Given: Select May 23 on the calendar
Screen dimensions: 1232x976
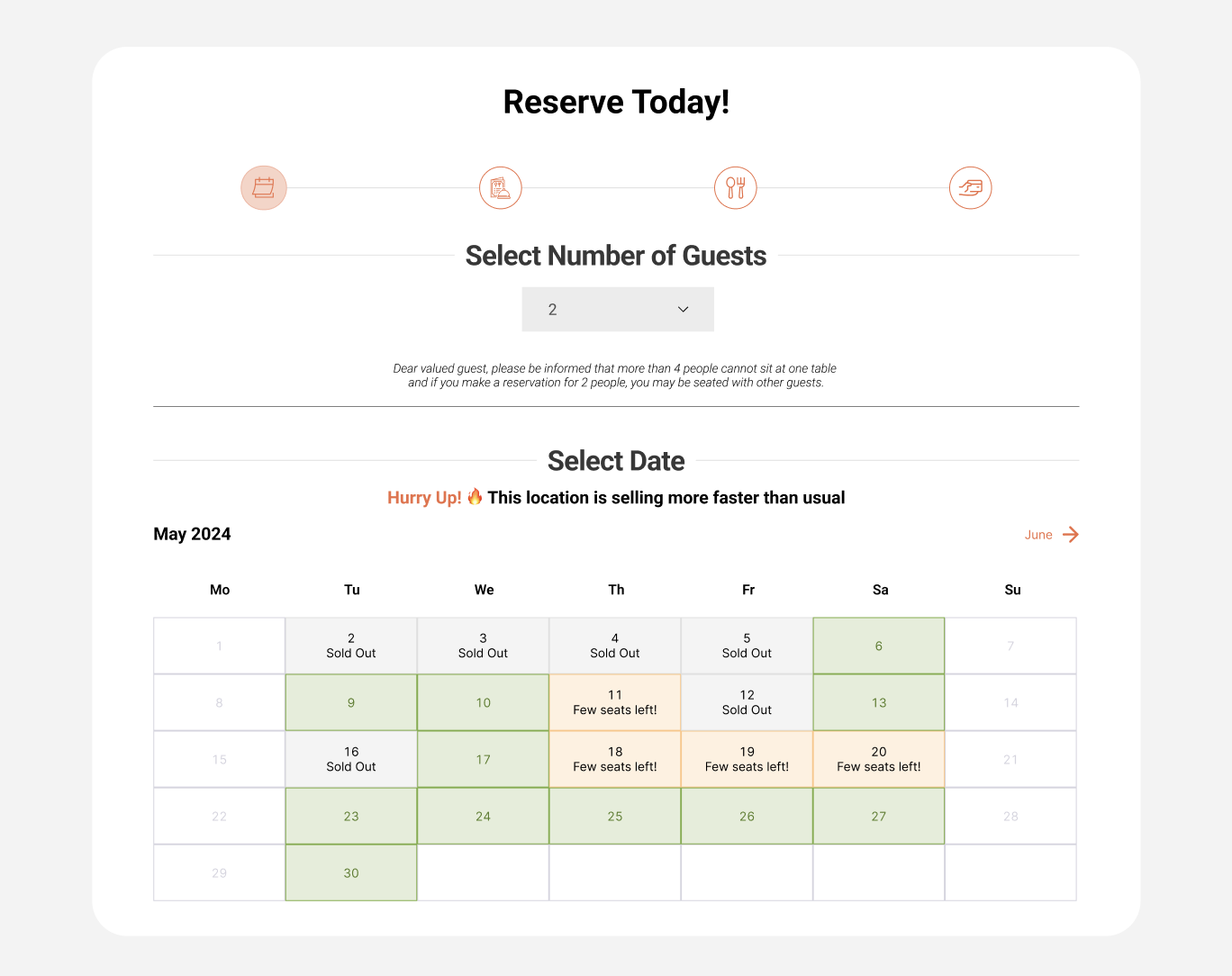Looking at the screenshot, I should pos(350,816).
